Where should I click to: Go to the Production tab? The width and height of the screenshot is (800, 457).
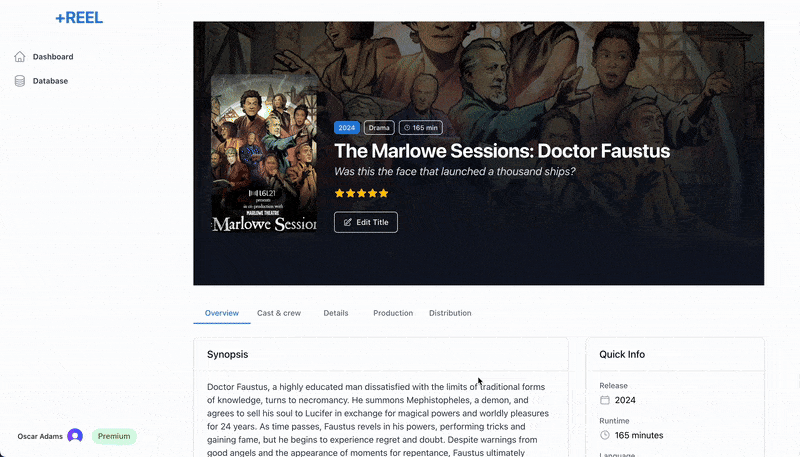click(393, 313)
